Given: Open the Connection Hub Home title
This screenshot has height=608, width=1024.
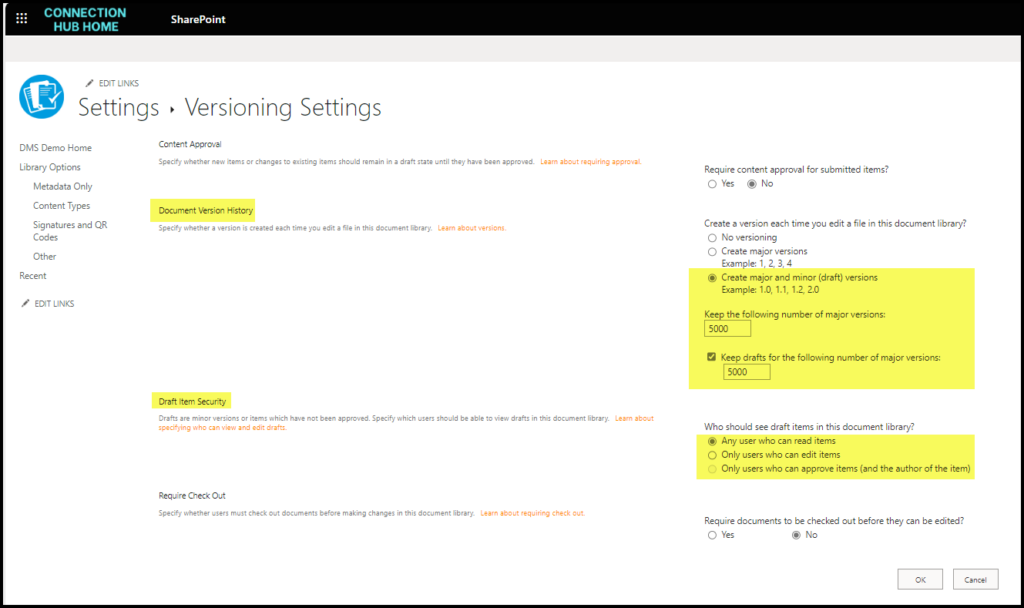Looking at the screenshot, I should pyautogui.click(x=85, y=20).
